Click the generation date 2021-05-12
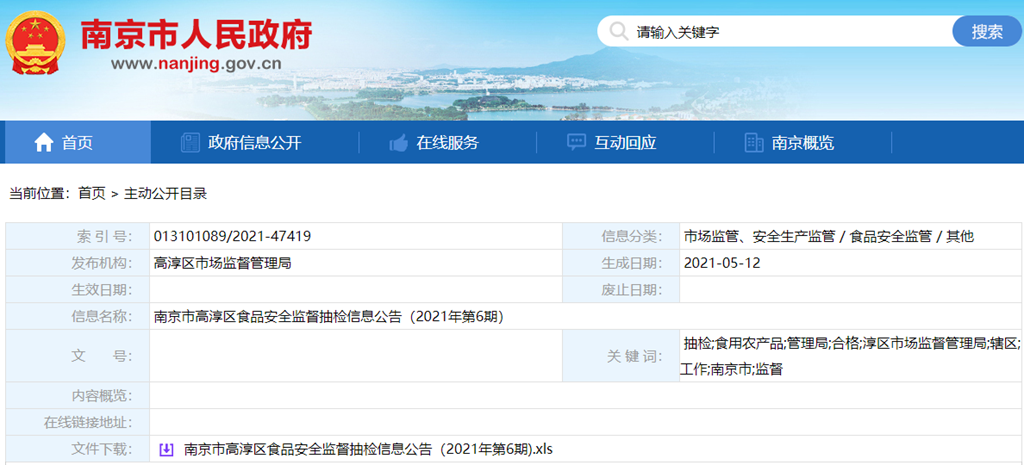This screenshot has height=465, width=1024. click(722, 263)
